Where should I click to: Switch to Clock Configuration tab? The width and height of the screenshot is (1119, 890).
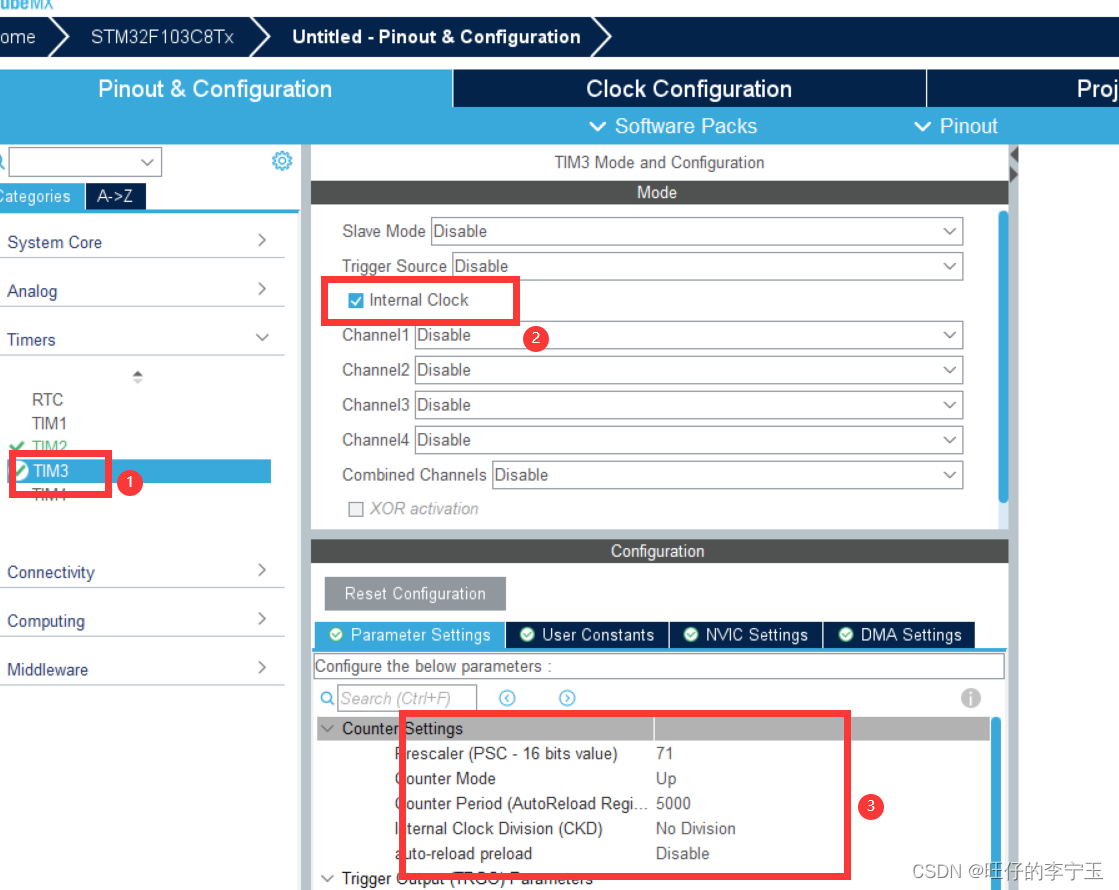click(689, 89)
